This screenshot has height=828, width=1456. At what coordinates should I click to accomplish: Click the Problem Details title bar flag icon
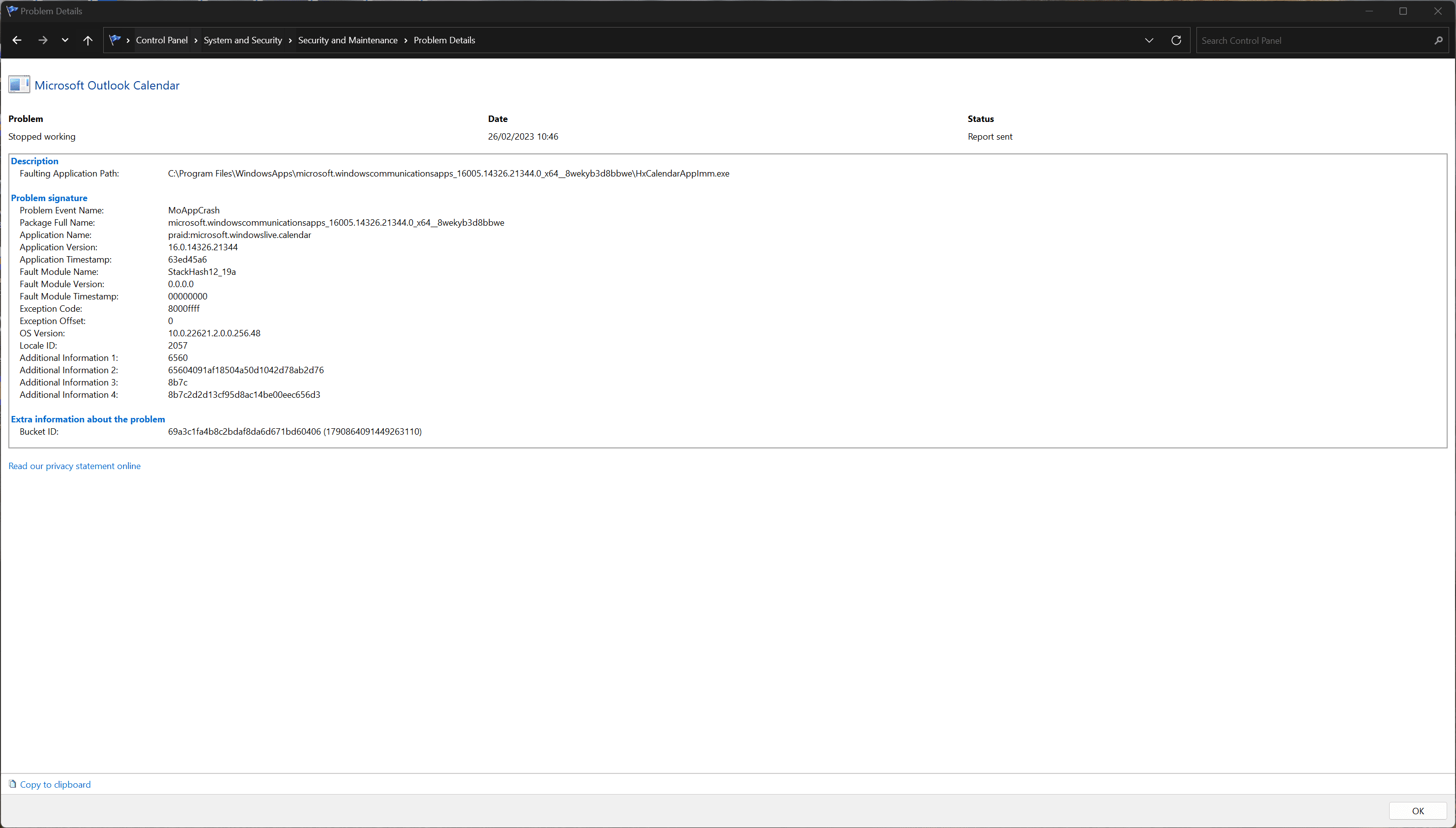(11, 11)
